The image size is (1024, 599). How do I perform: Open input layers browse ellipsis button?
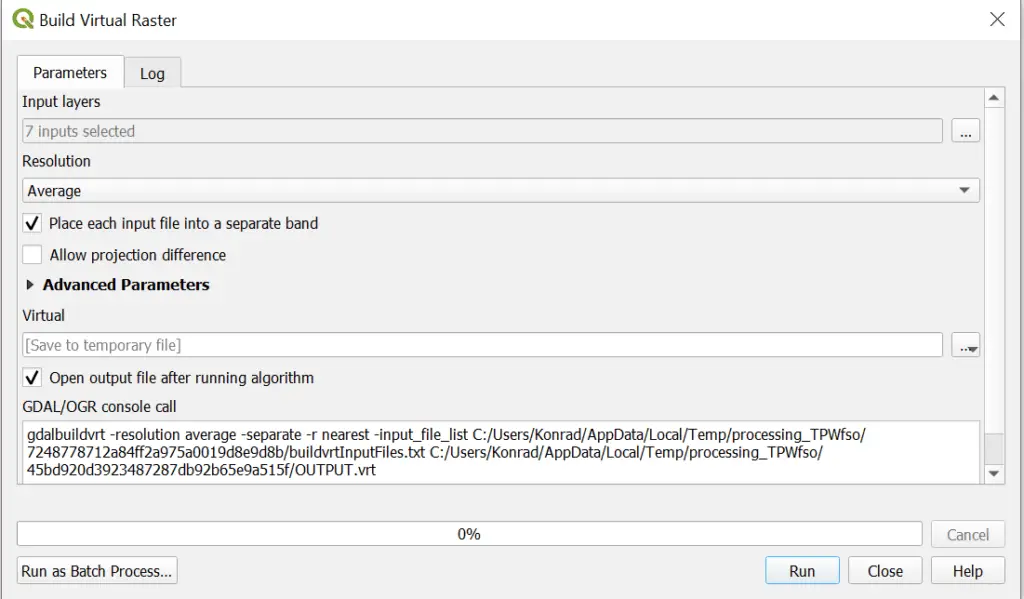click(x=965, y=131)
